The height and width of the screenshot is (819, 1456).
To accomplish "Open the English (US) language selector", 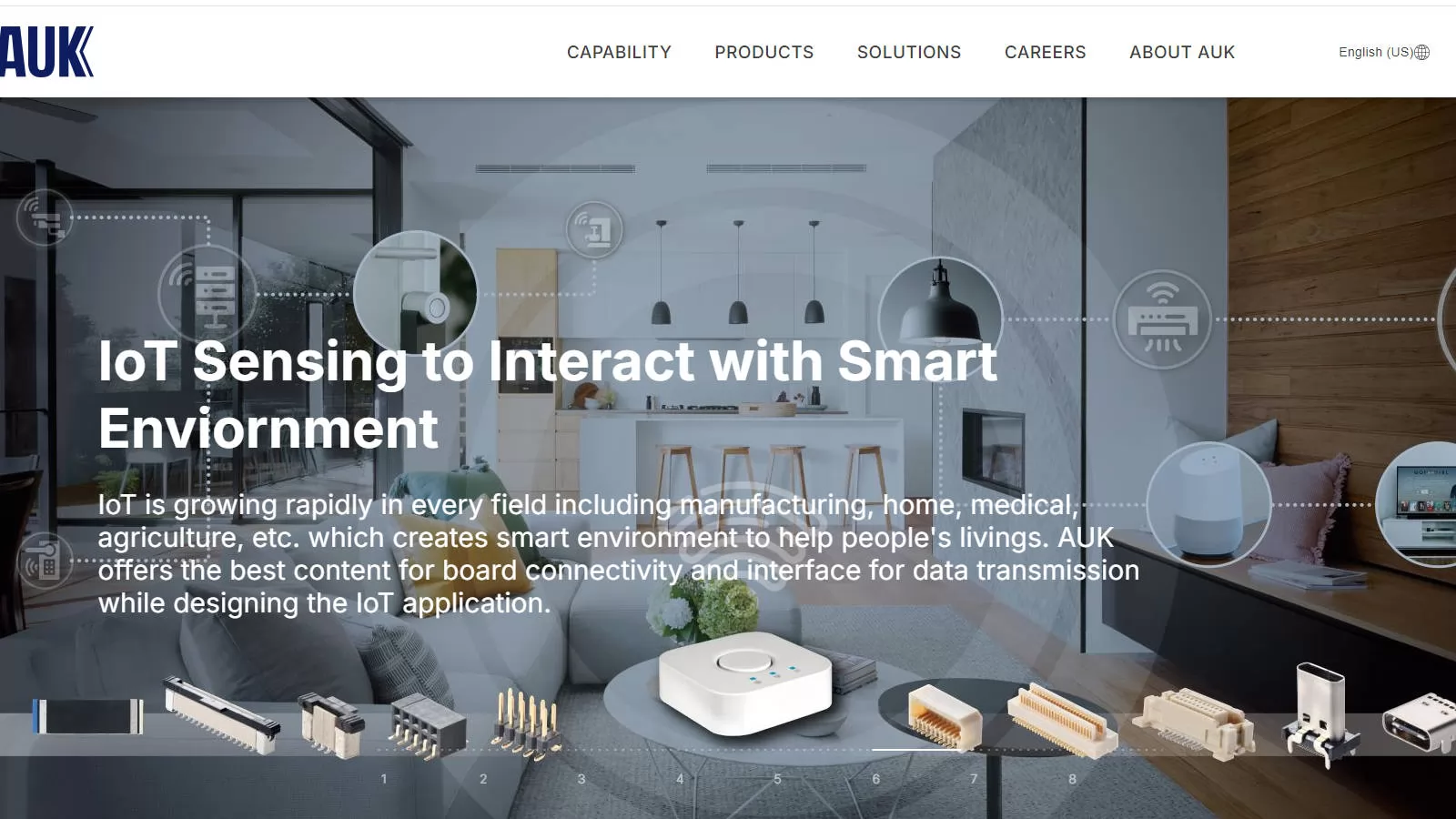I will (x=1383, y=52).
